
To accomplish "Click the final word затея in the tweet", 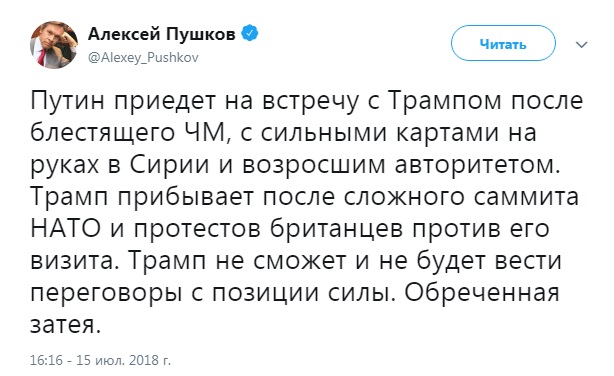I will [x=63, y=325].
